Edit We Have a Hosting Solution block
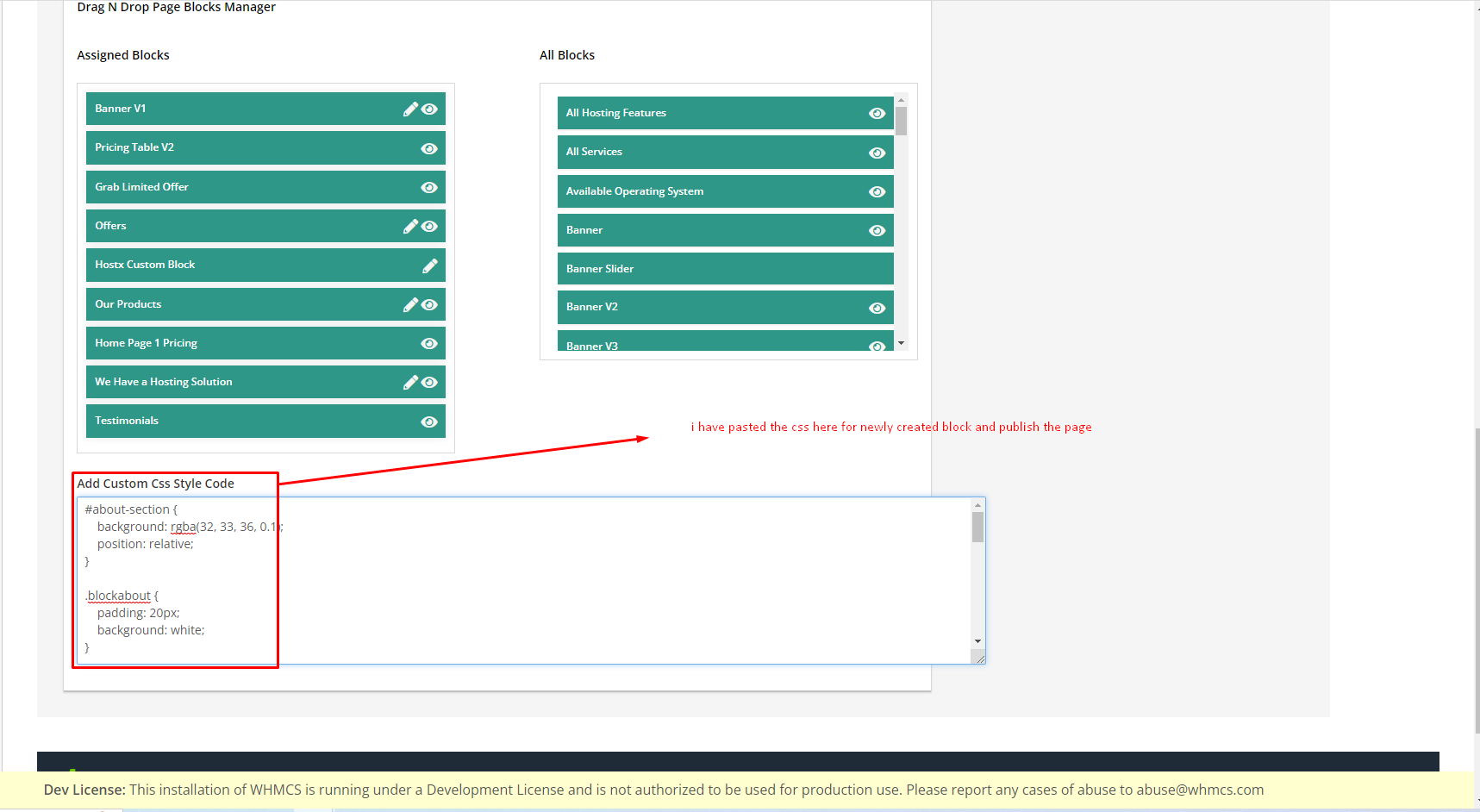 point(410,382)
